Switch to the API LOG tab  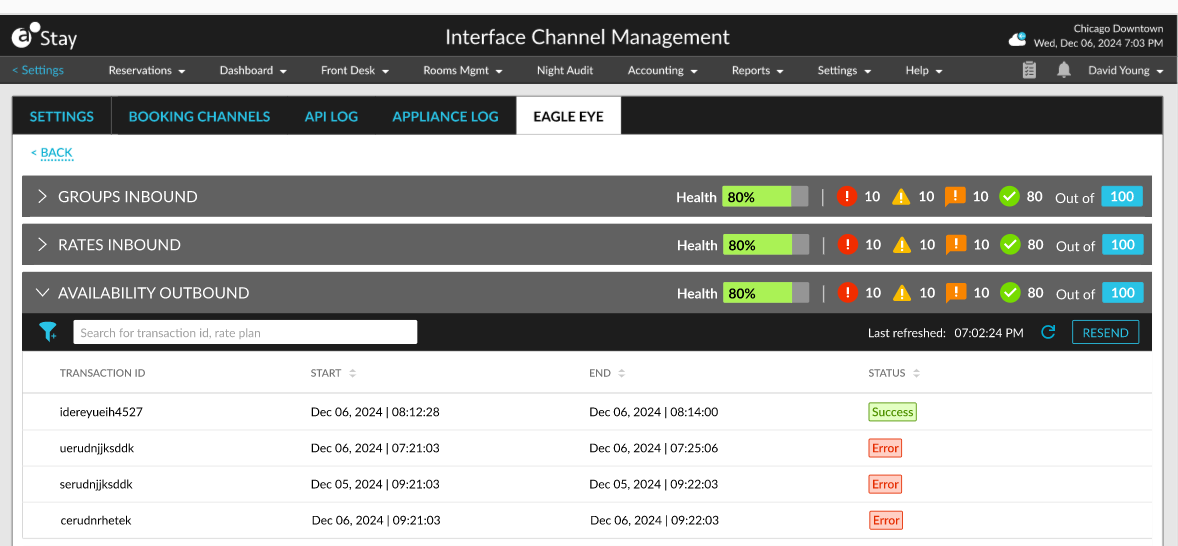pos(331,116)
